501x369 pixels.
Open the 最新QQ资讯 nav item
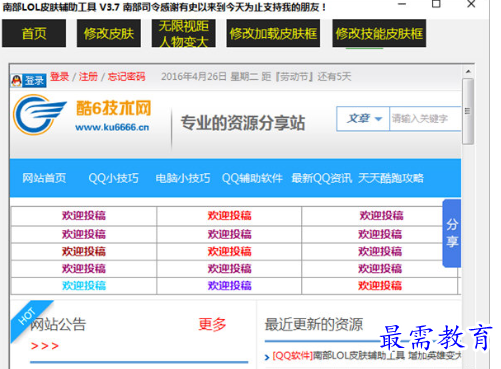click(322, 178)
